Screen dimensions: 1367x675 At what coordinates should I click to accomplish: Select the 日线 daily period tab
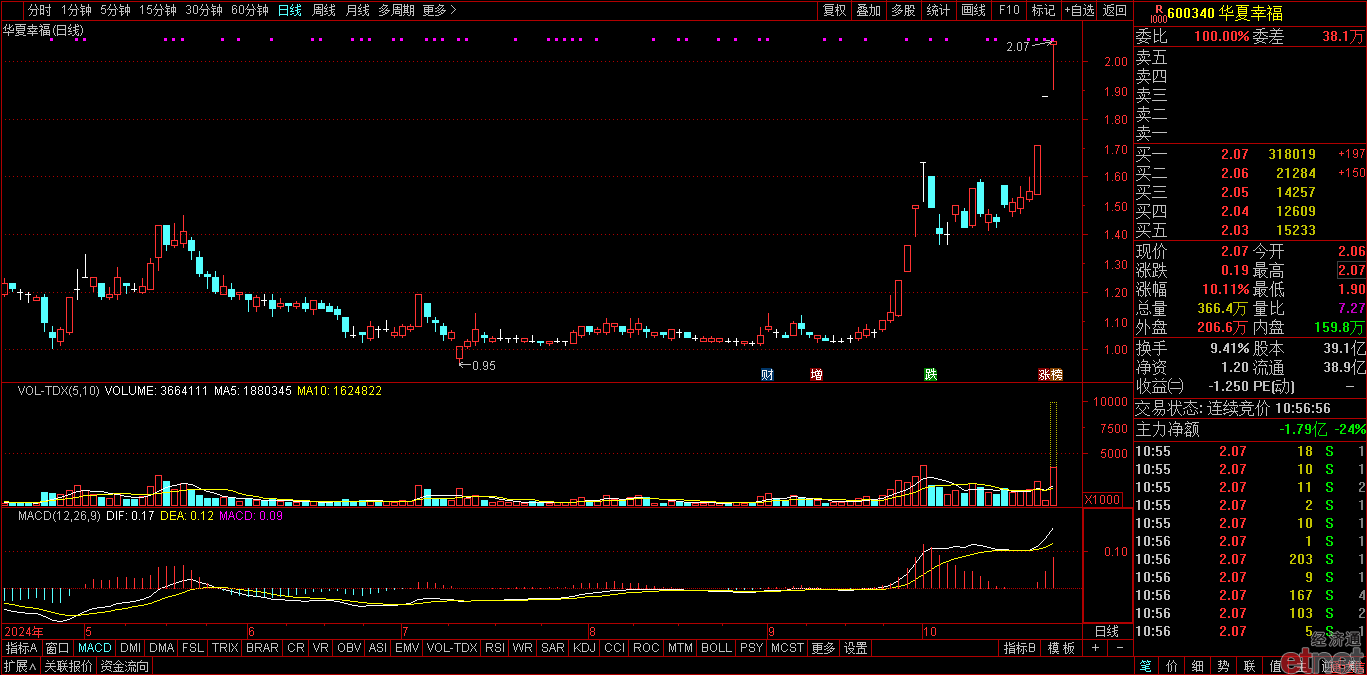point(289,10)
